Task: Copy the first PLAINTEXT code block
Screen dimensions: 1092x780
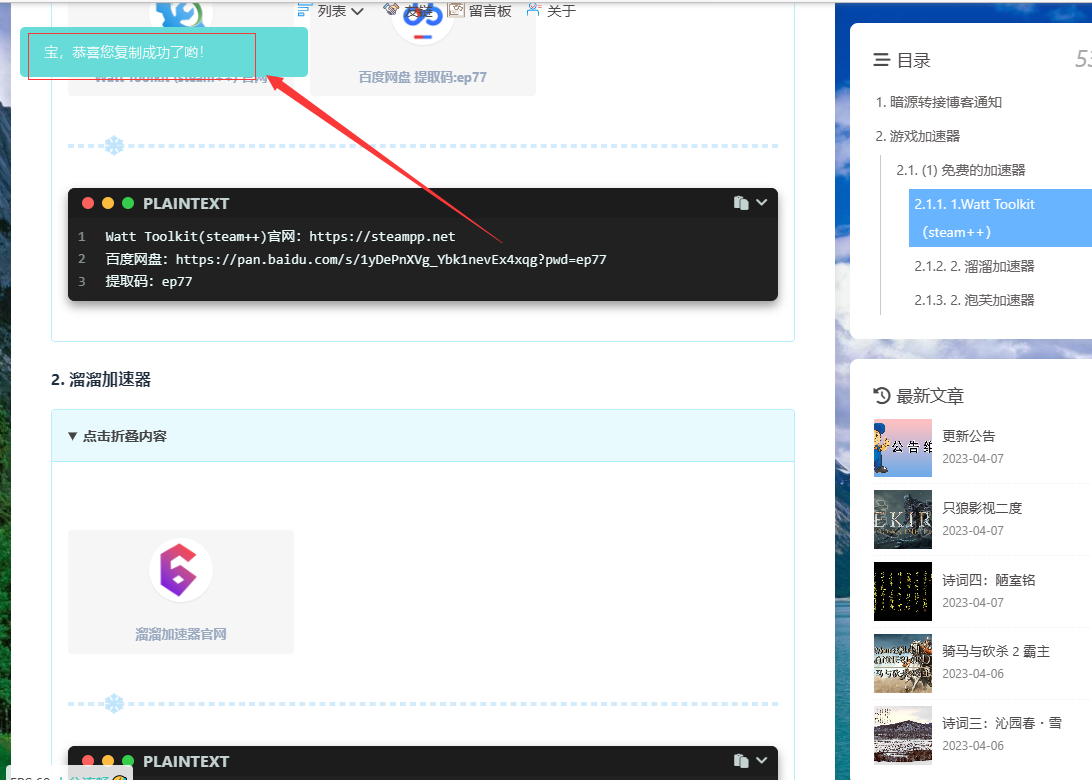Action: [741, 203]
